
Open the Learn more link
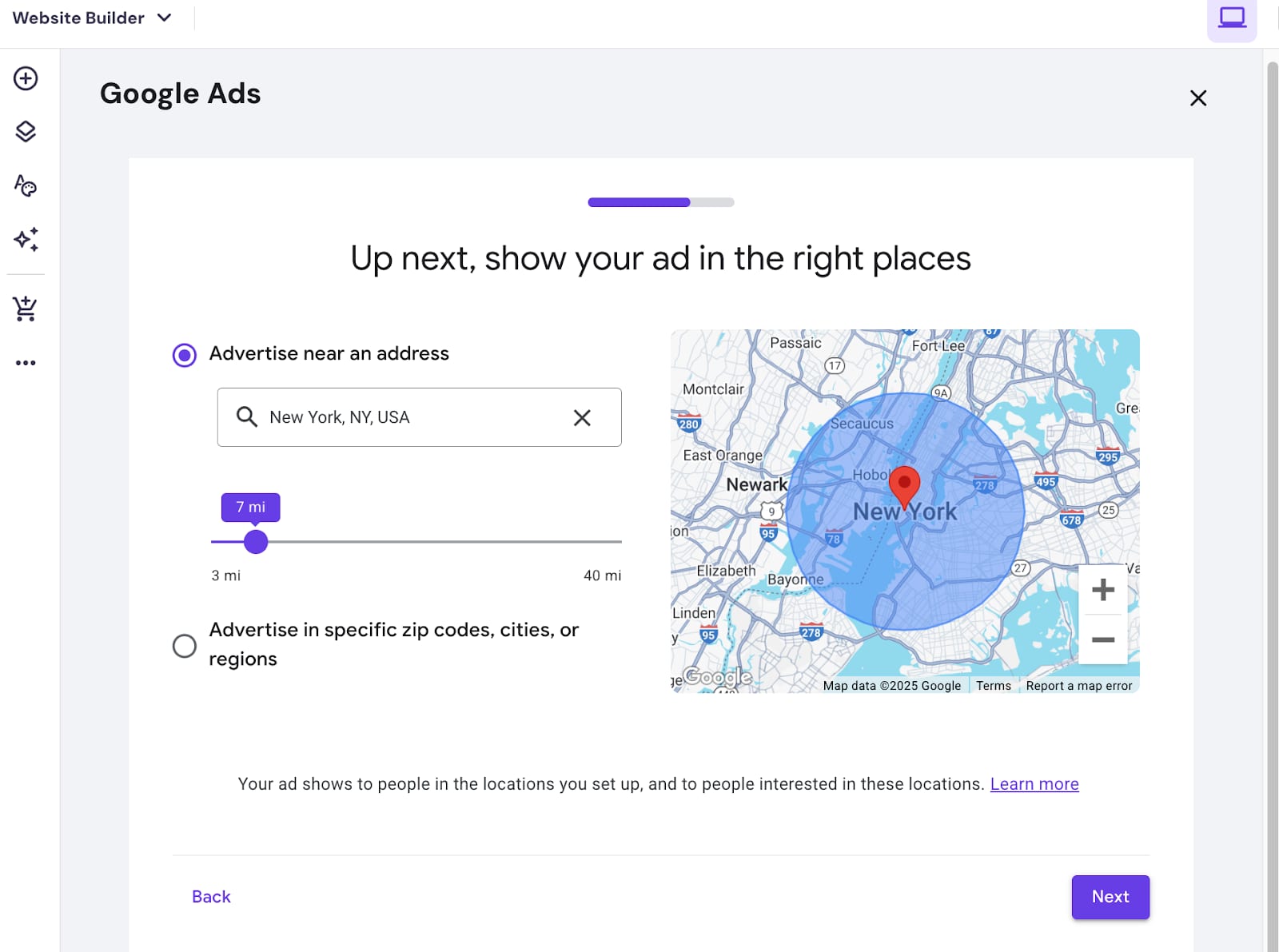click(x=1034, y=784)
